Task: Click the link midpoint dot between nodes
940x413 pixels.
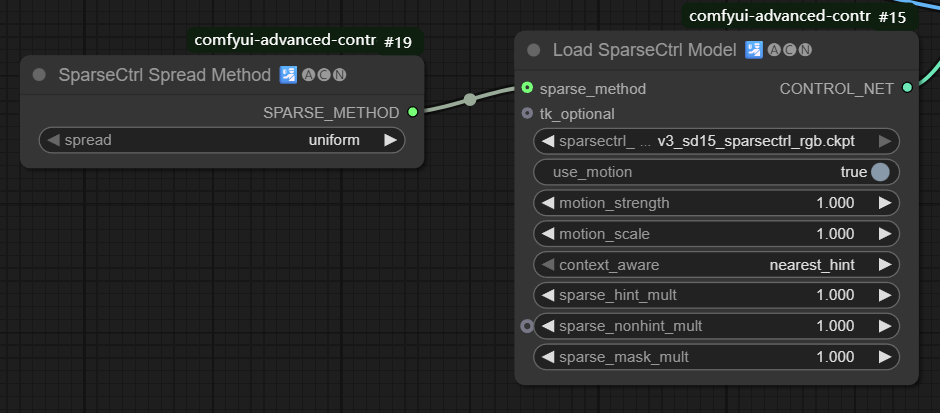Action: tap(470, 99)
